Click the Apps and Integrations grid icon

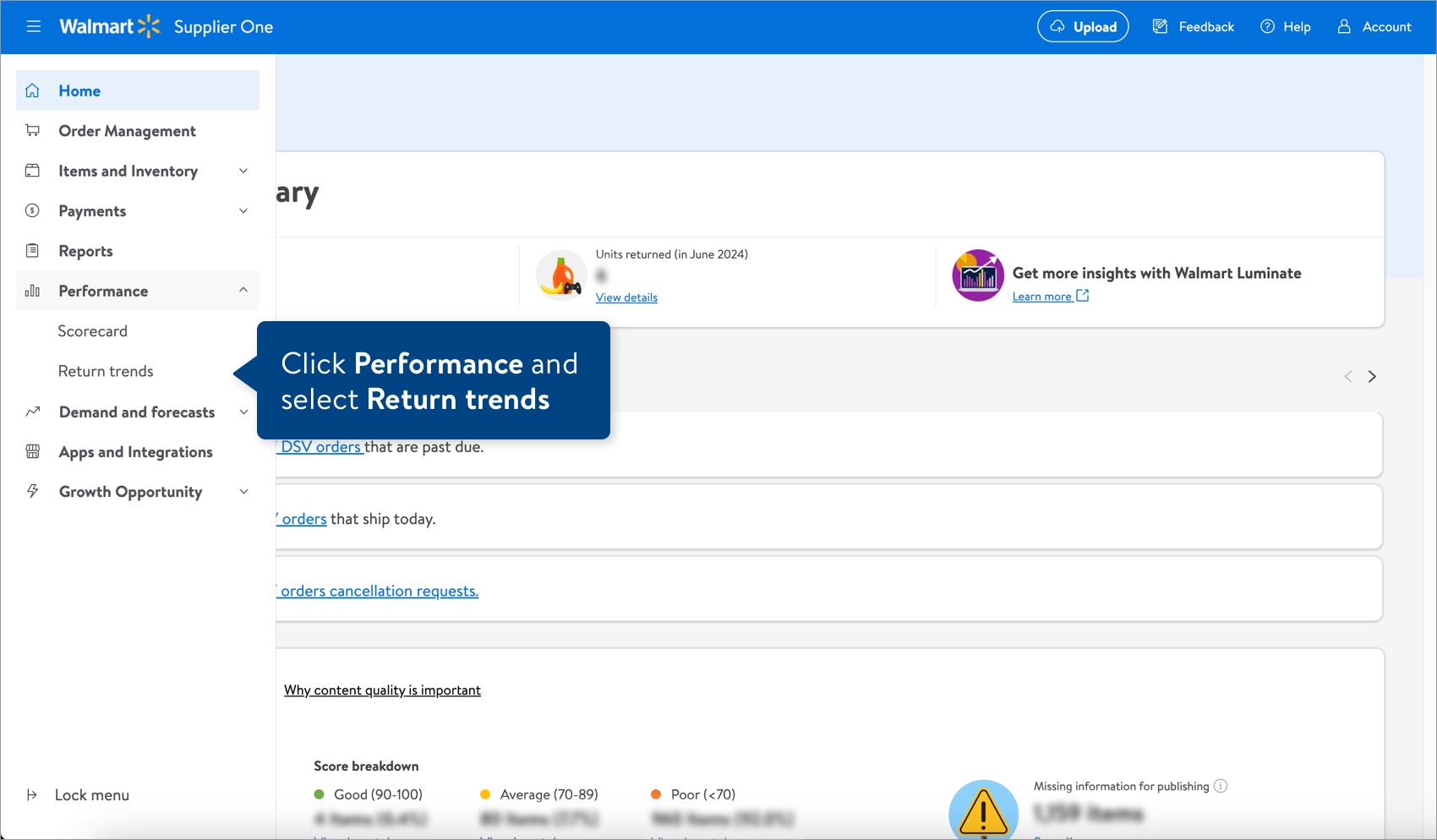[x=32, y=451]
